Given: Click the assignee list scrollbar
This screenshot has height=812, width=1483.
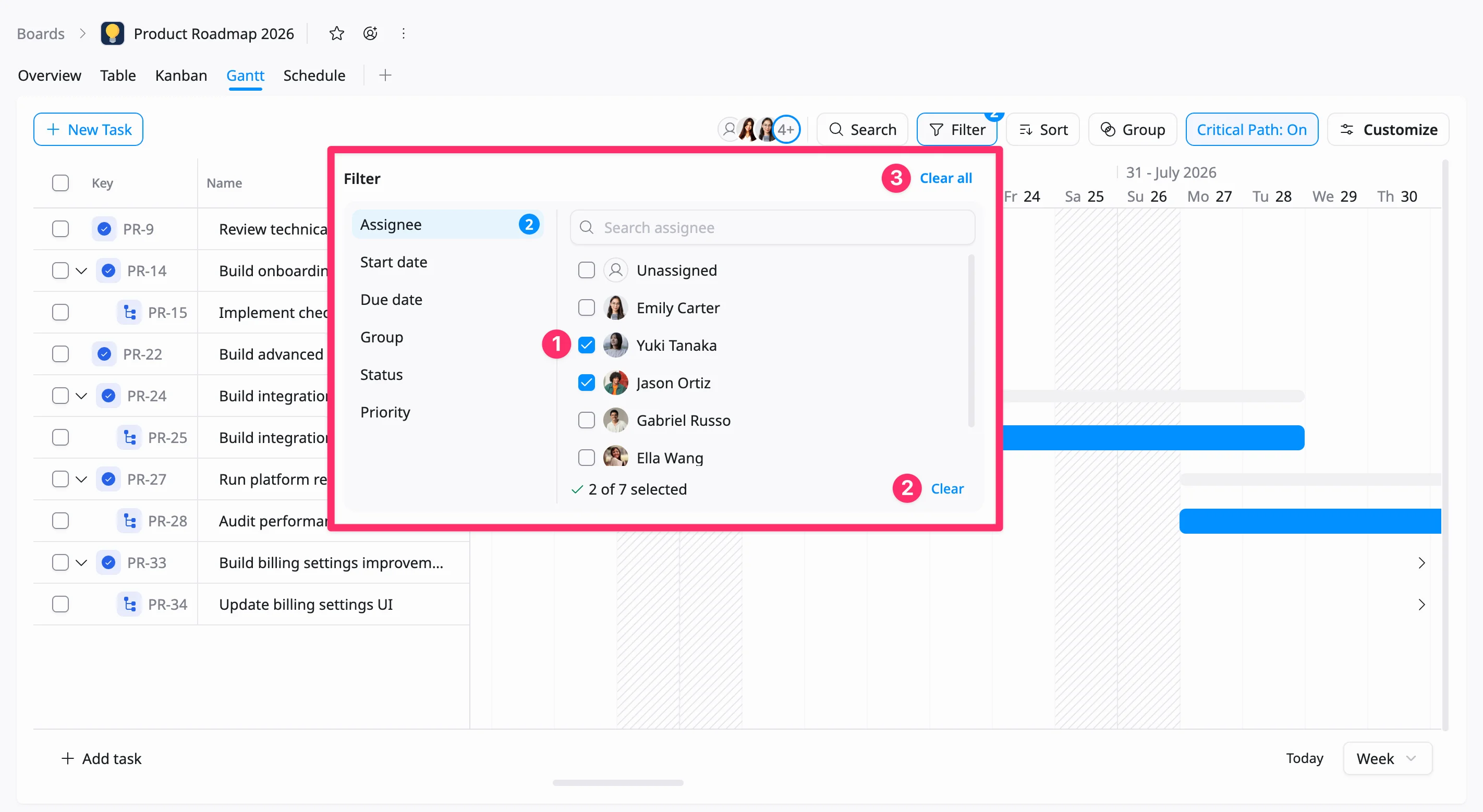Looking at the screenshot, I should [971, 341].
